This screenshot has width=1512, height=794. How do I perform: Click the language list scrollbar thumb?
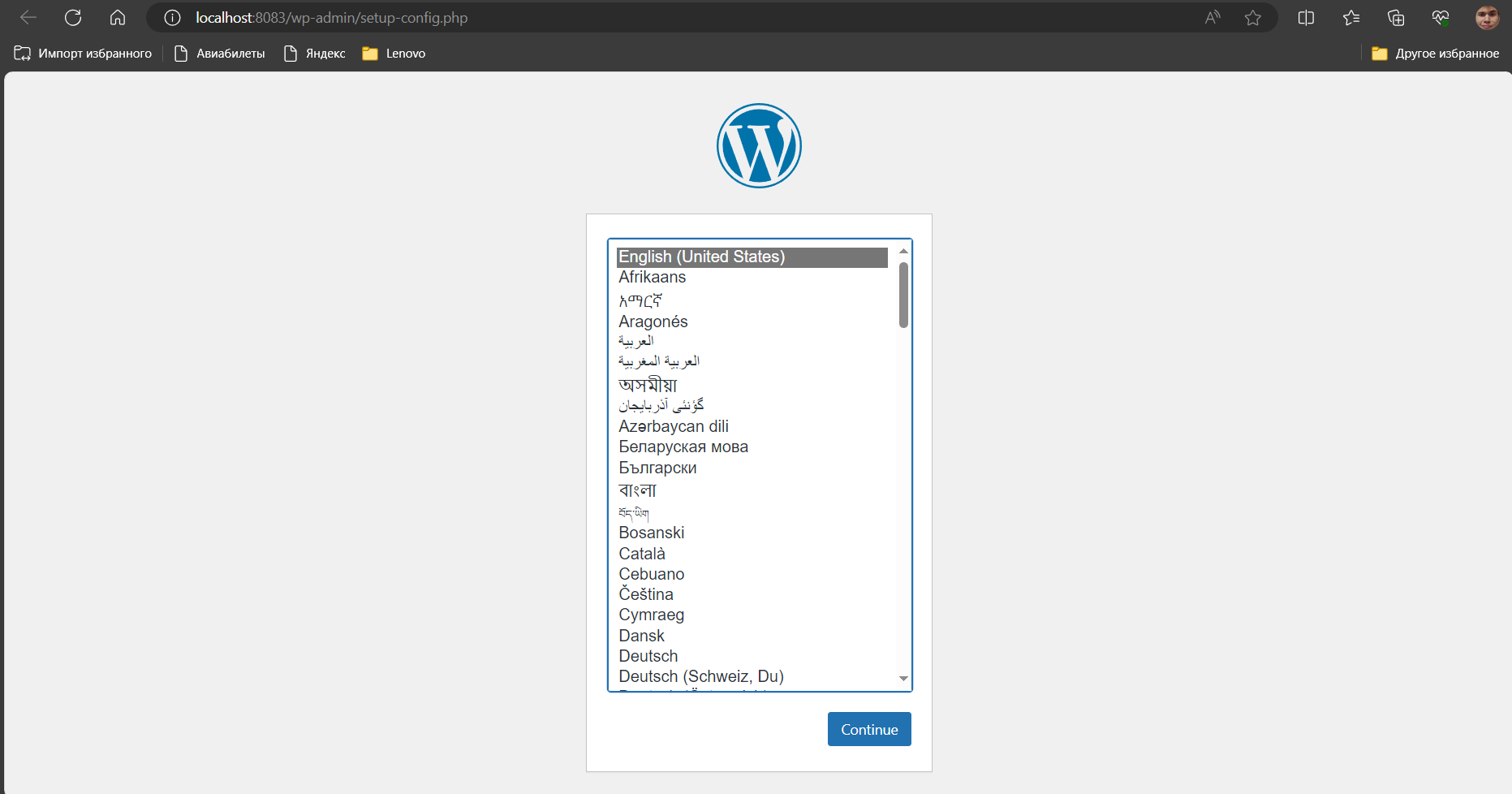tap(903, 295)
